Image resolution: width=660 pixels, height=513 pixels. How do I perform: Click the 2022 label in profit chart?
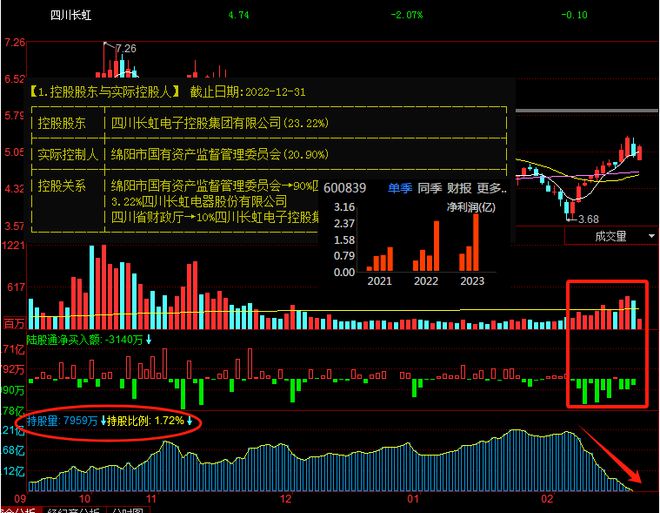click(426, 281)
